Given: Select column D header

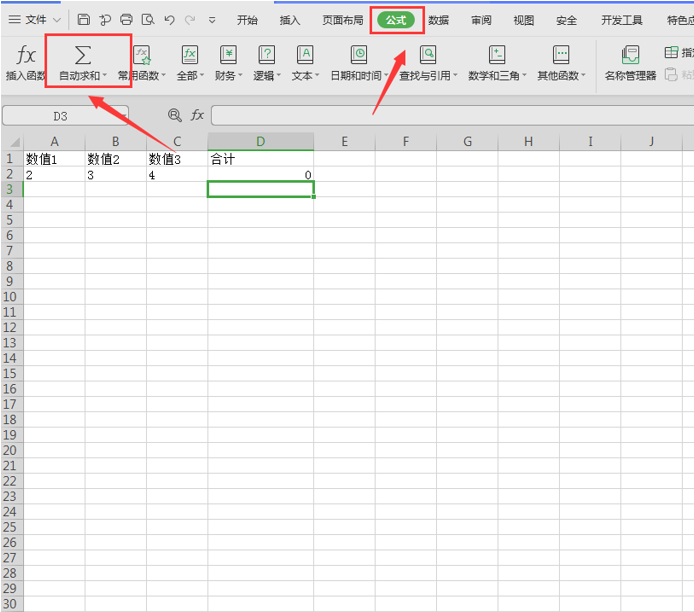Looking at the screenshot, I should click(x=261, y=142).
